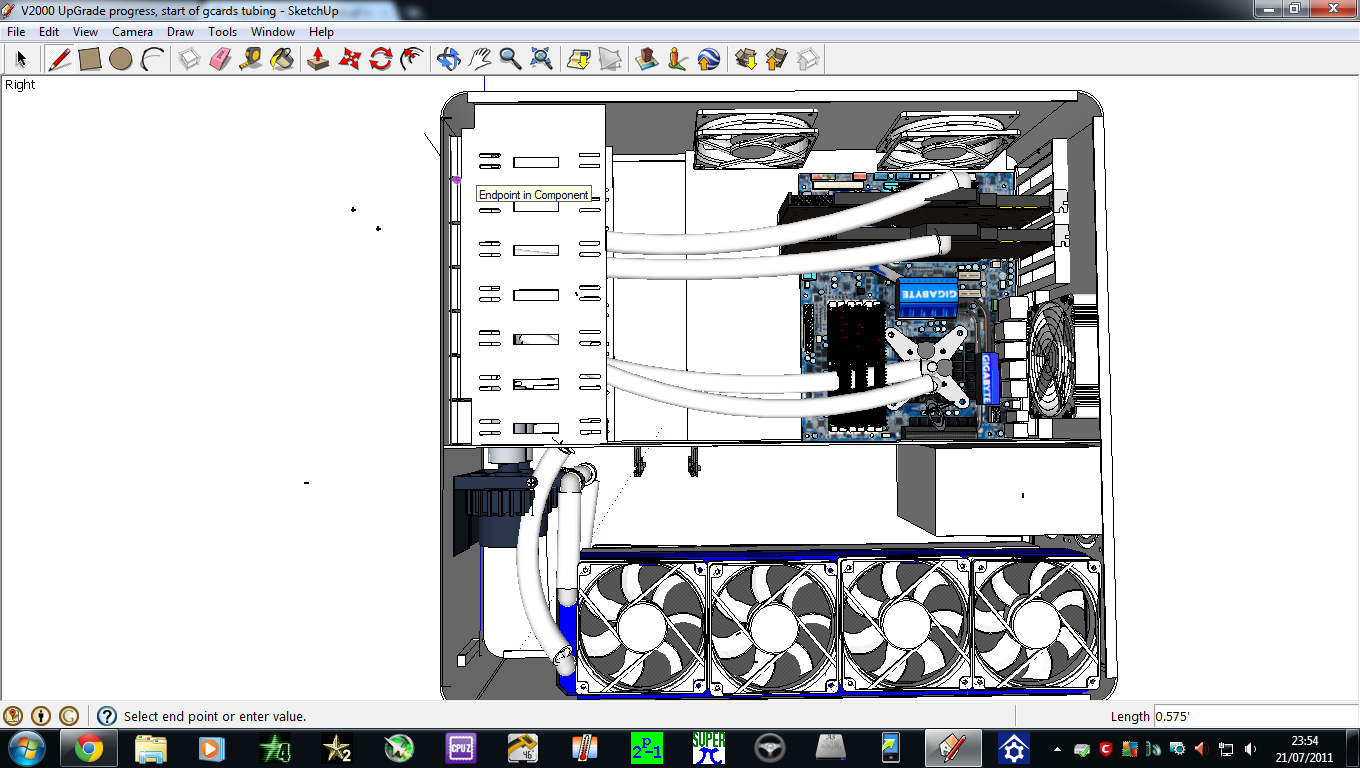The image size is (1360, 768).
Task: Open the Instructor help question-mark icon
Action: [x=107, y=716]
